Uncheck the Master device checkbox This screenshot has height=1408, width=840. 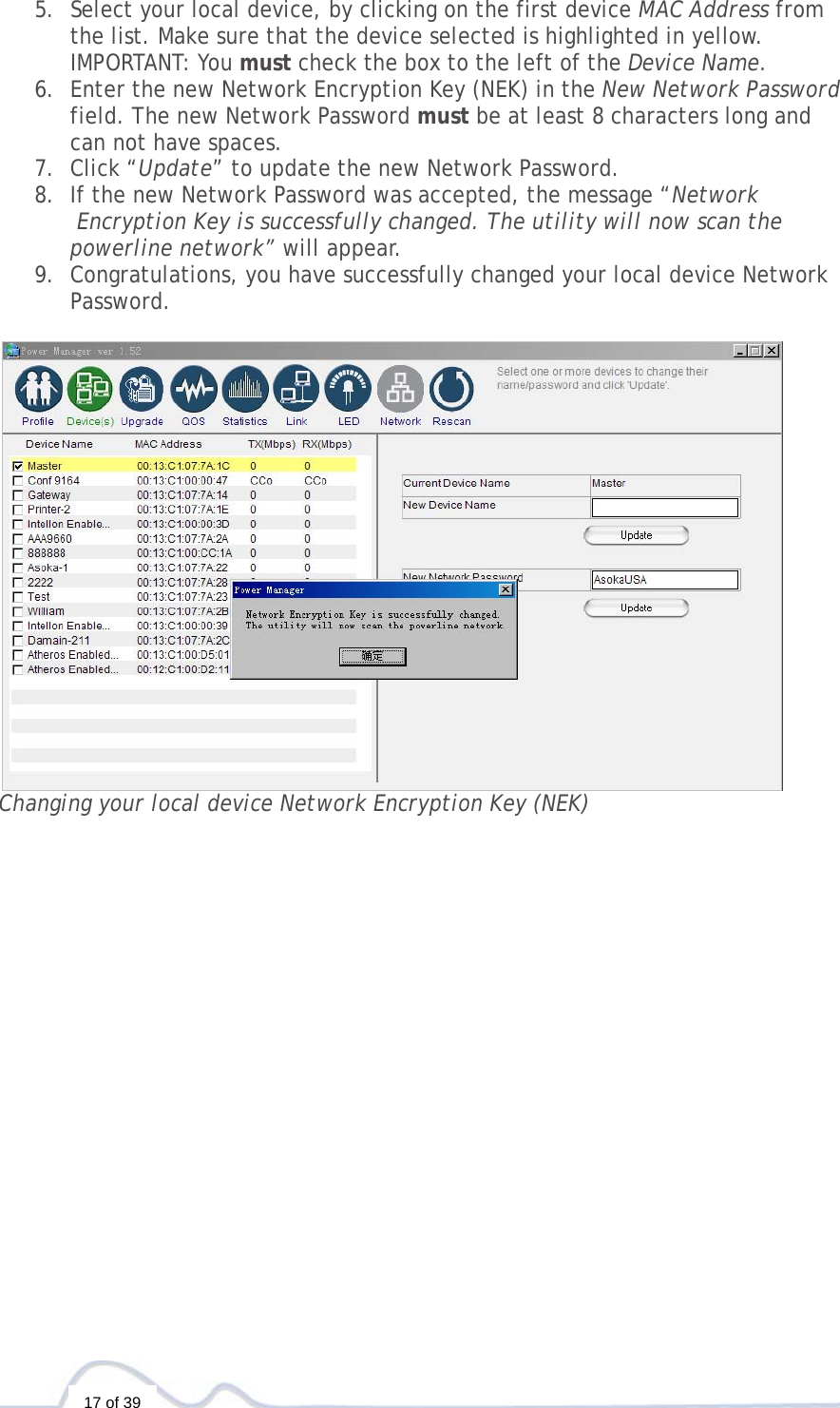coord(17,465)
